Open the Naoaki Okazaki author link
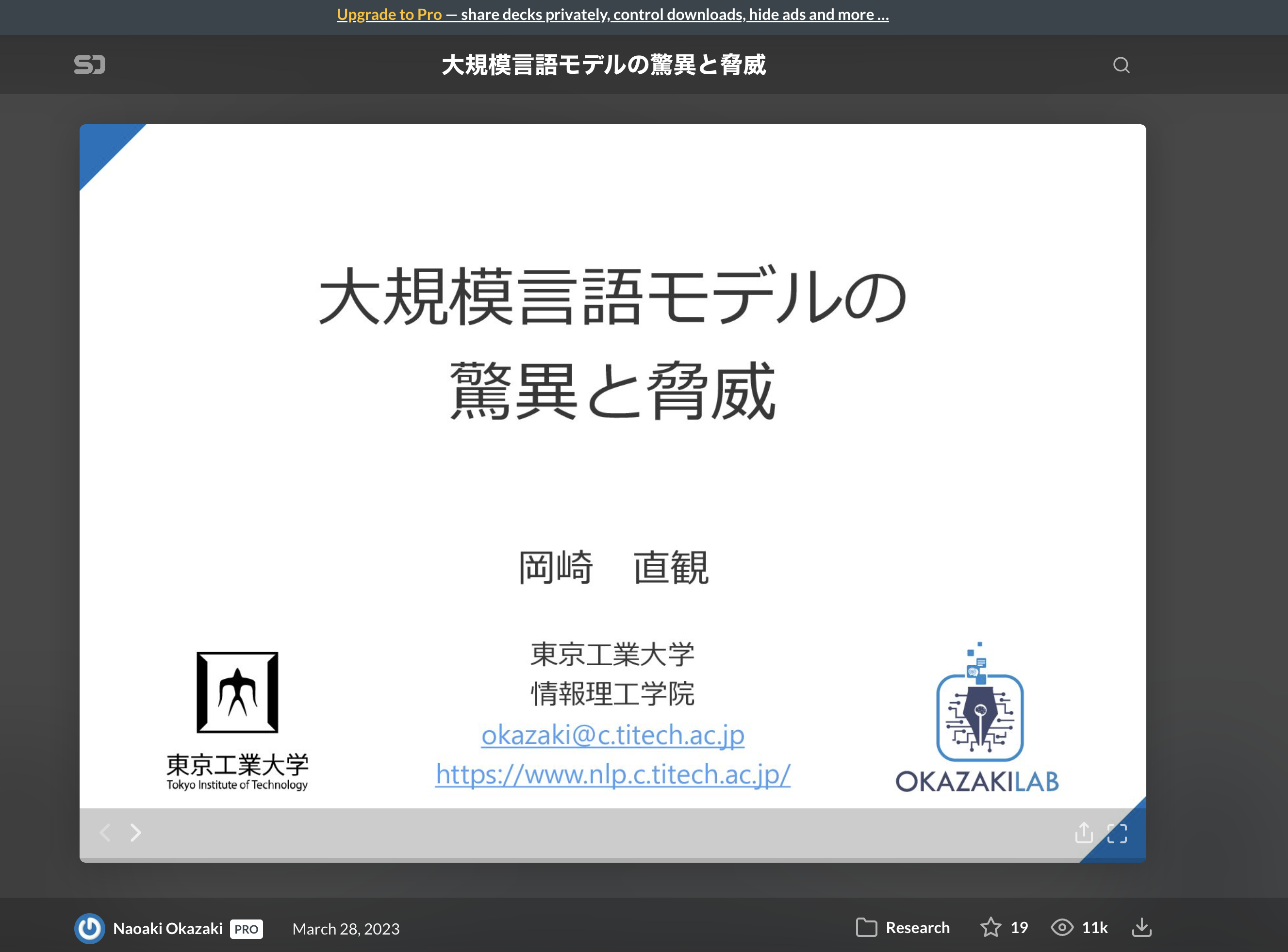 [168, 928]
